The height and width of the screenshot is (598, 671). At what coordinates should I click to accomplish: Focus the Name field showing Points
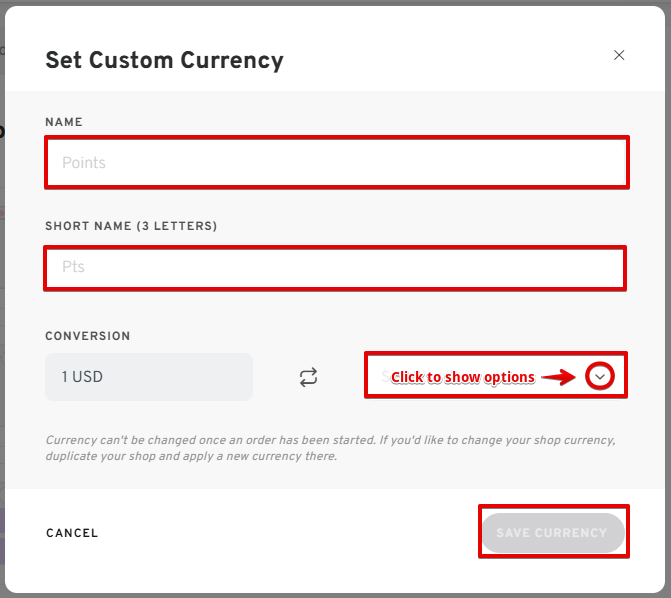336,162
